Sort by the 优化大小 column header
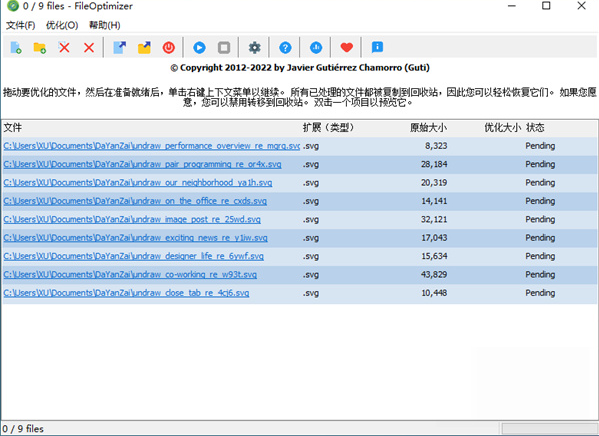This screenshot has width=599, height=436. 502,128
